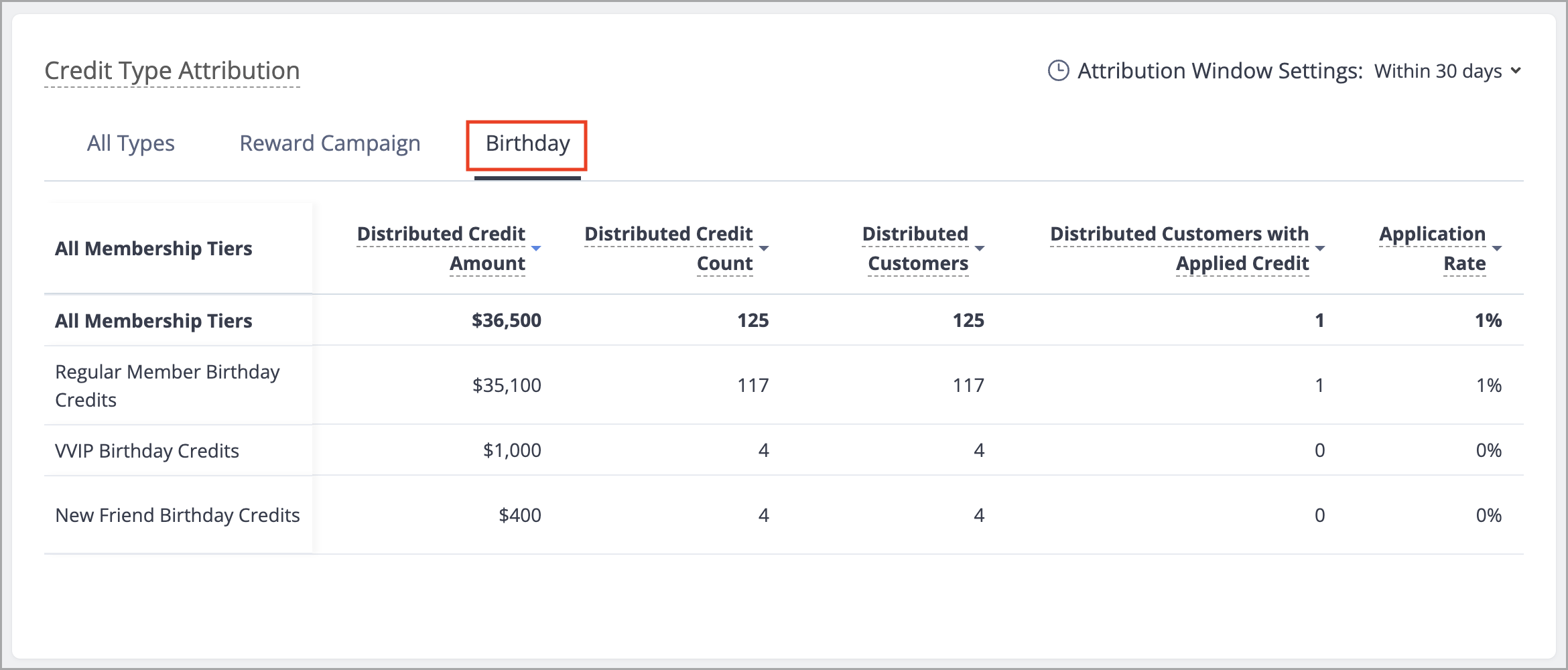The width and height of the screenshot is (1568, 670).
Task: Click the Distributed Credit Amount column header
Action: [441, 249]
